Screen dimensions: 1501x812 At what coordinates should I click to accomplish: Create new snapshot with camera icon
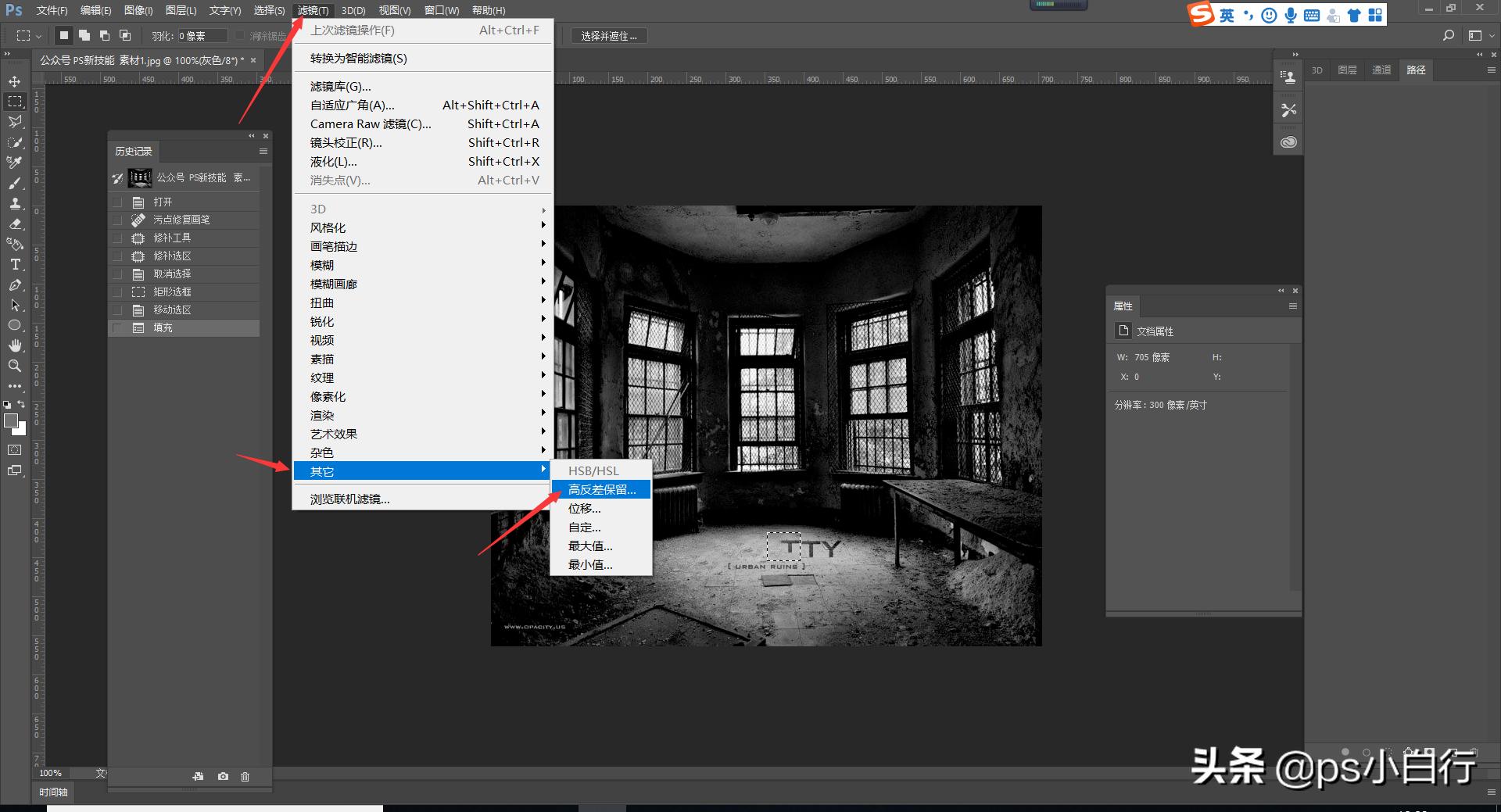224,776
